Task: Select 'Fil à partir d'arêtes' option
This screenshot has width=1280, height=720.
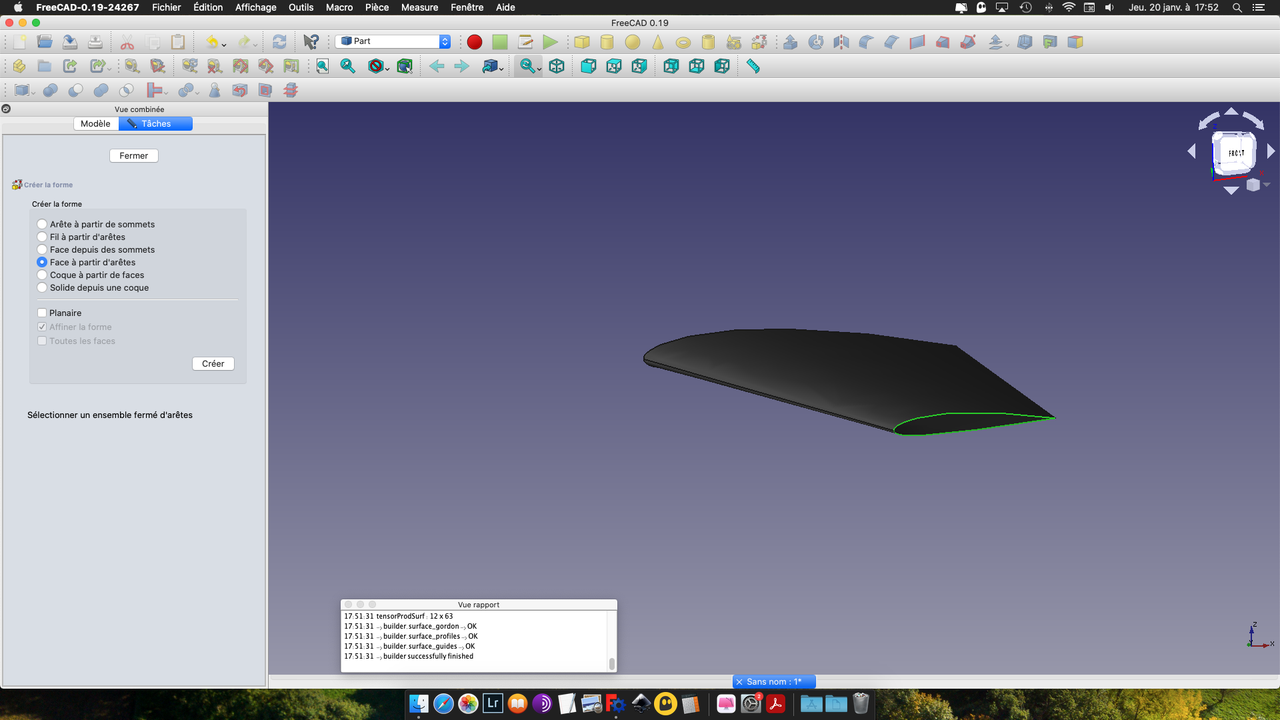Action: tap(42, 237)
